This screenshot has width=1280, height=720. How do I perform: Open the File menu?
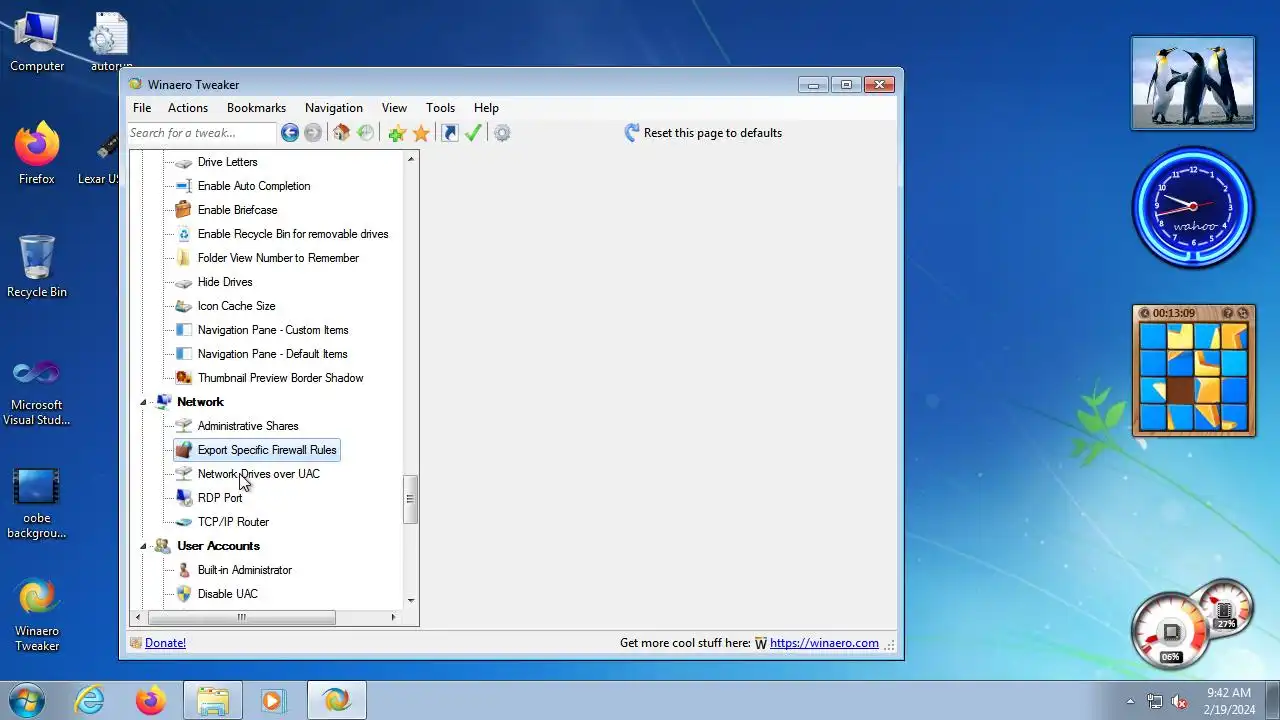[142, 108]
